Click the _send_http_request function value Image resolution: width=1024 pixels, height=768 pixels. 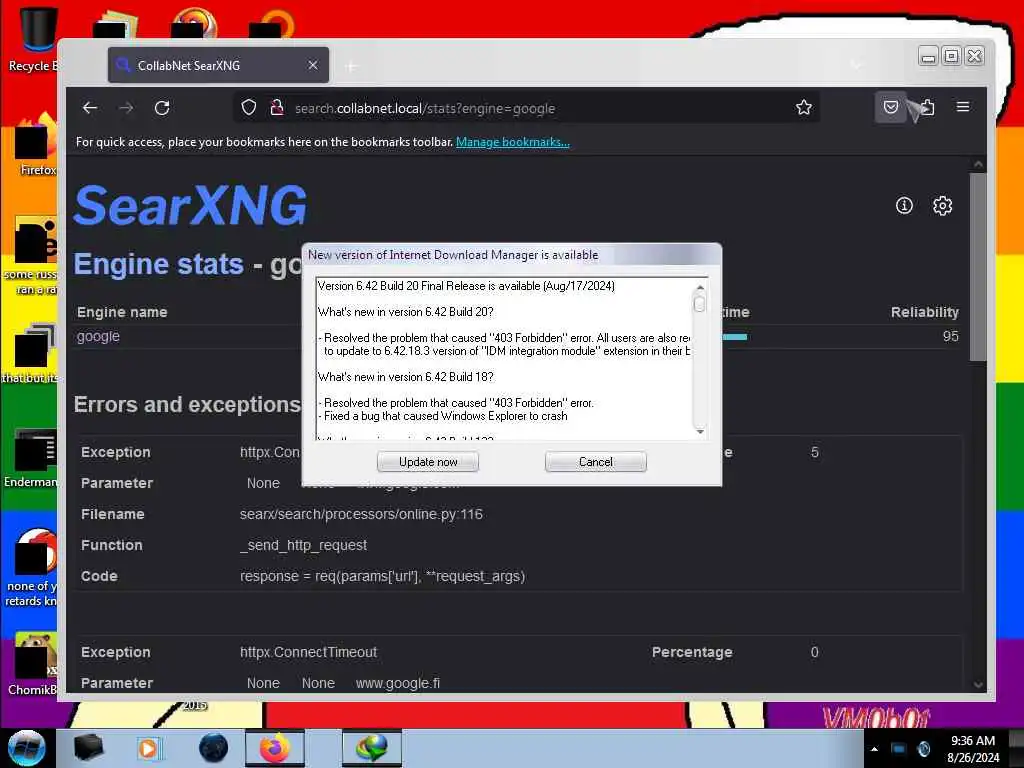click(x=304, y=545)
